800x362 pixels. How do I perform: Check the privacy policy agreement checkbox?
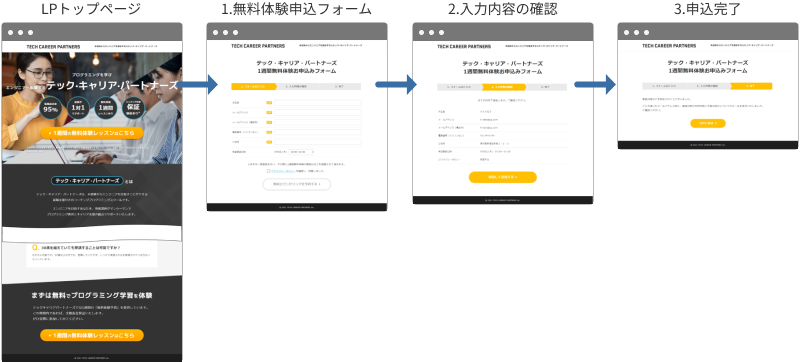point(268,171)
